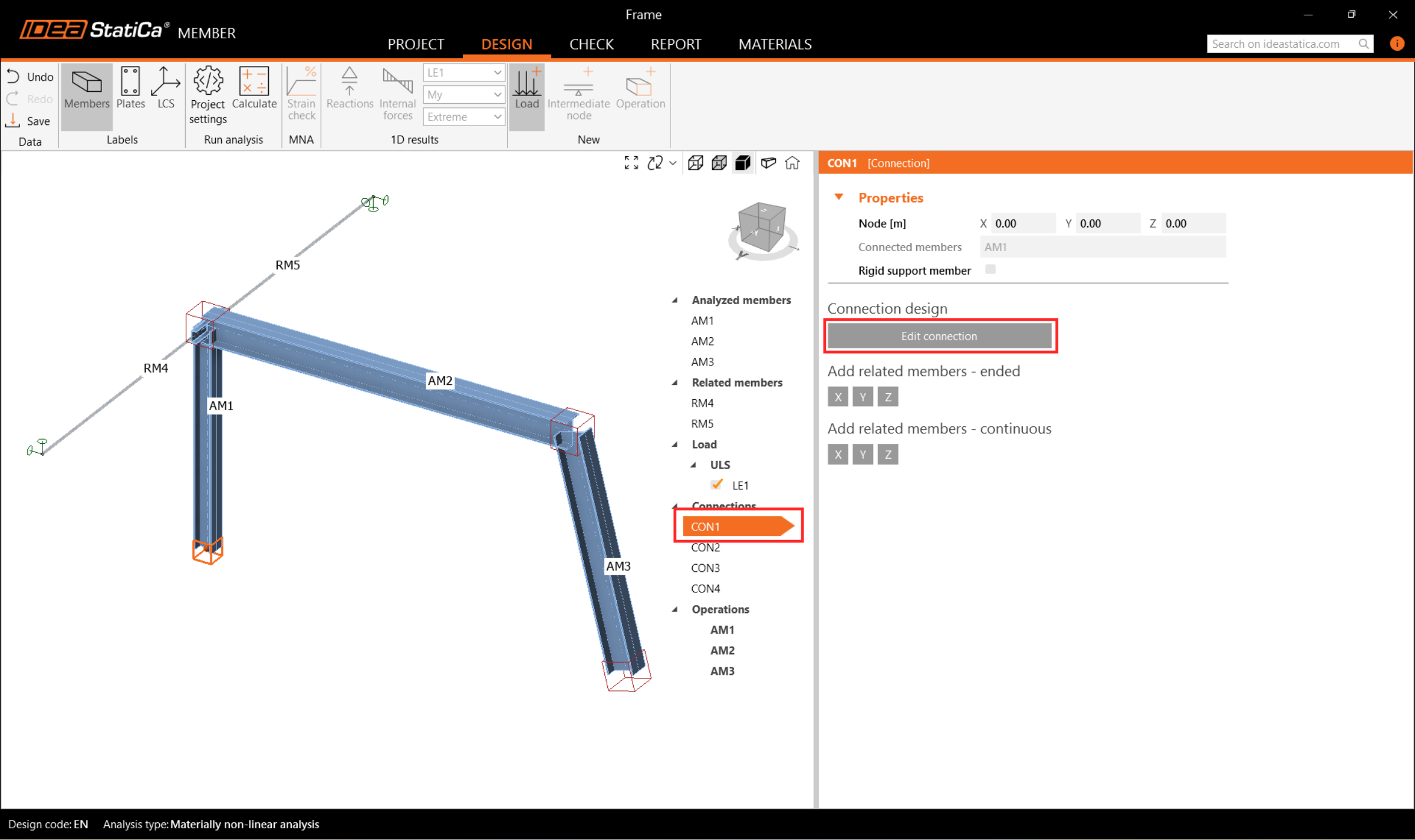
Task: Zoom to fit all in viewport
Action: click(631, 163)
